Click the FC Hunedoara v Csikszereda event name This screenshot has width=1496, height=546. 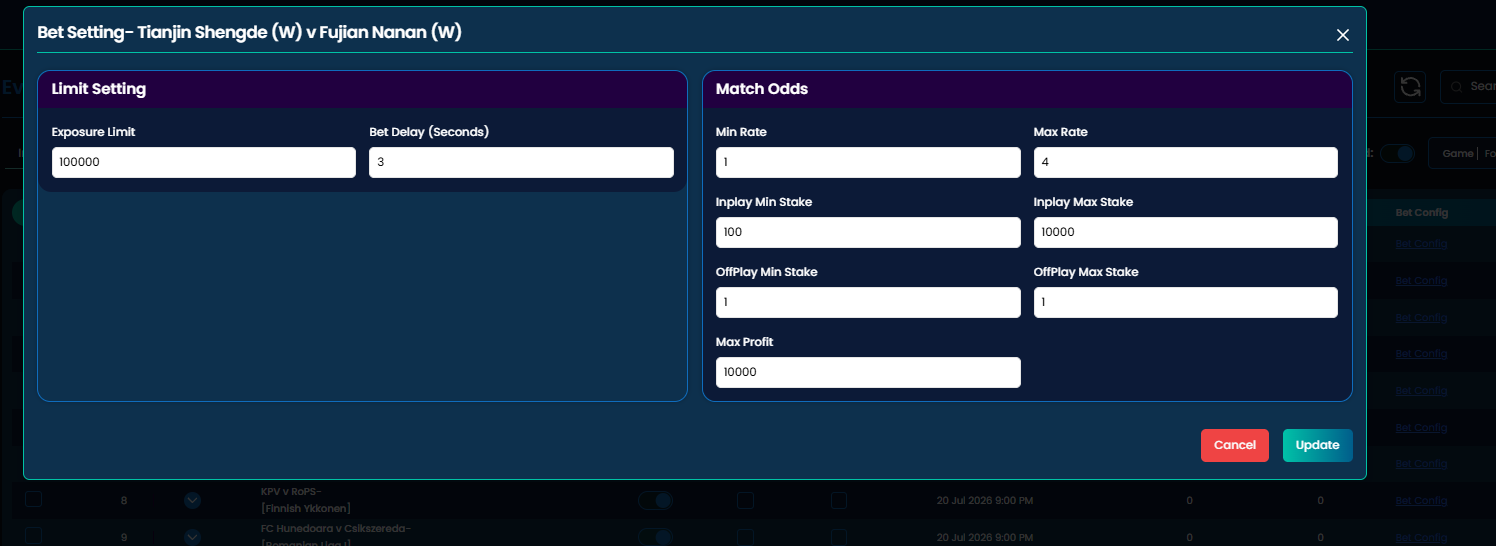[336, 534]
